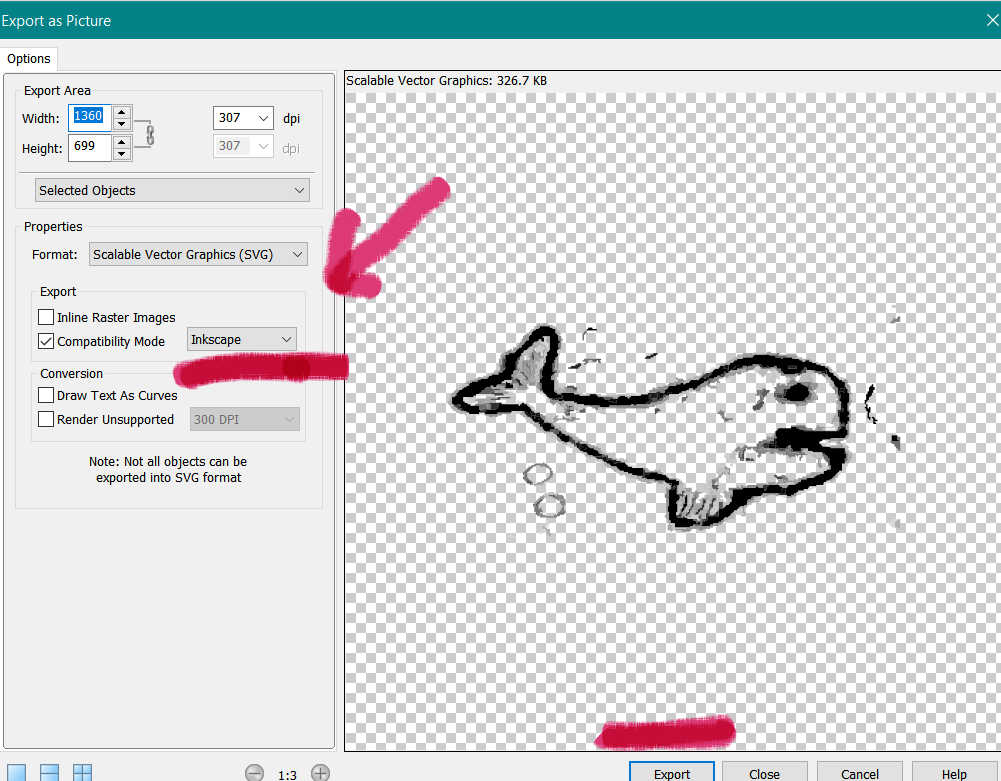This screenshot has height=781, width=1001.
Task: Uncheck the Compatibility Mode option
Action: pos(44,341)
